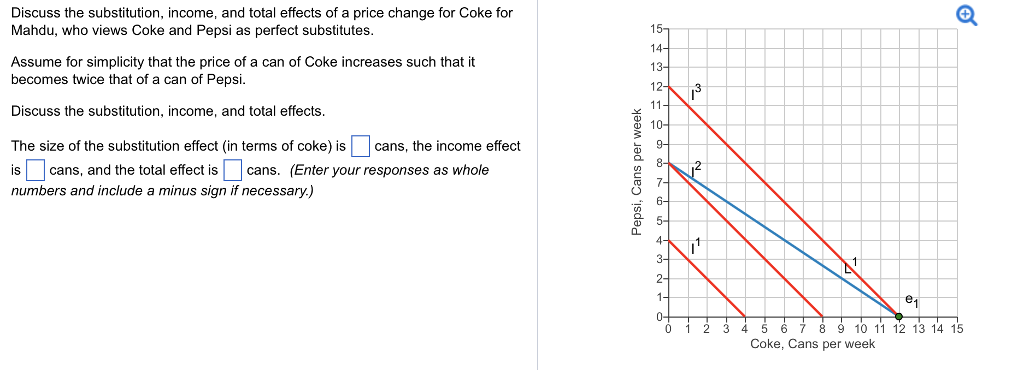
Task: Click 4 on the horizontal Coke axis
Action: coord(745,329)
